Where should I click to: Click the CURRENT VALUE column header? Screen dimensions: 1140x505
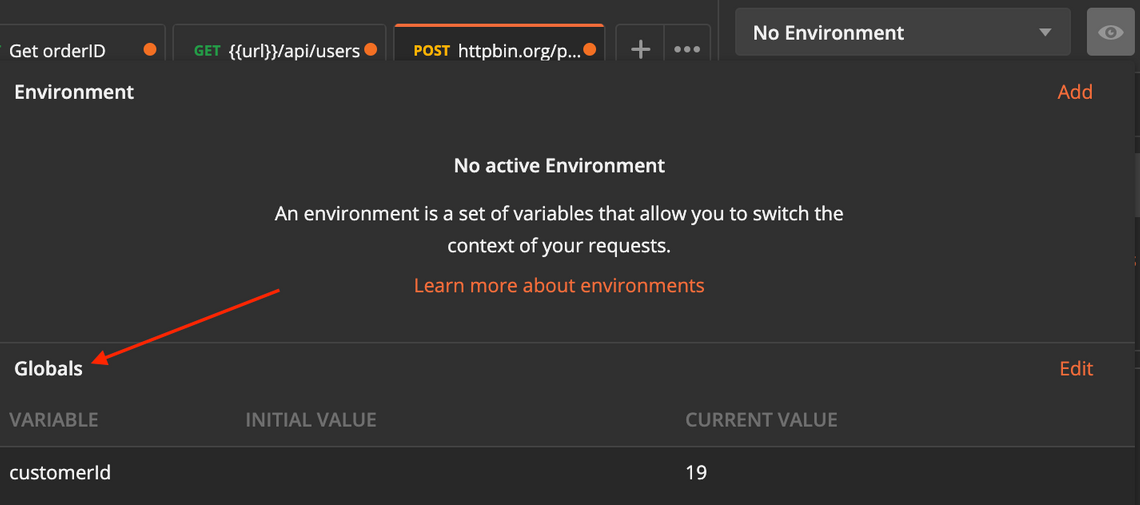(x=761, y=420)
